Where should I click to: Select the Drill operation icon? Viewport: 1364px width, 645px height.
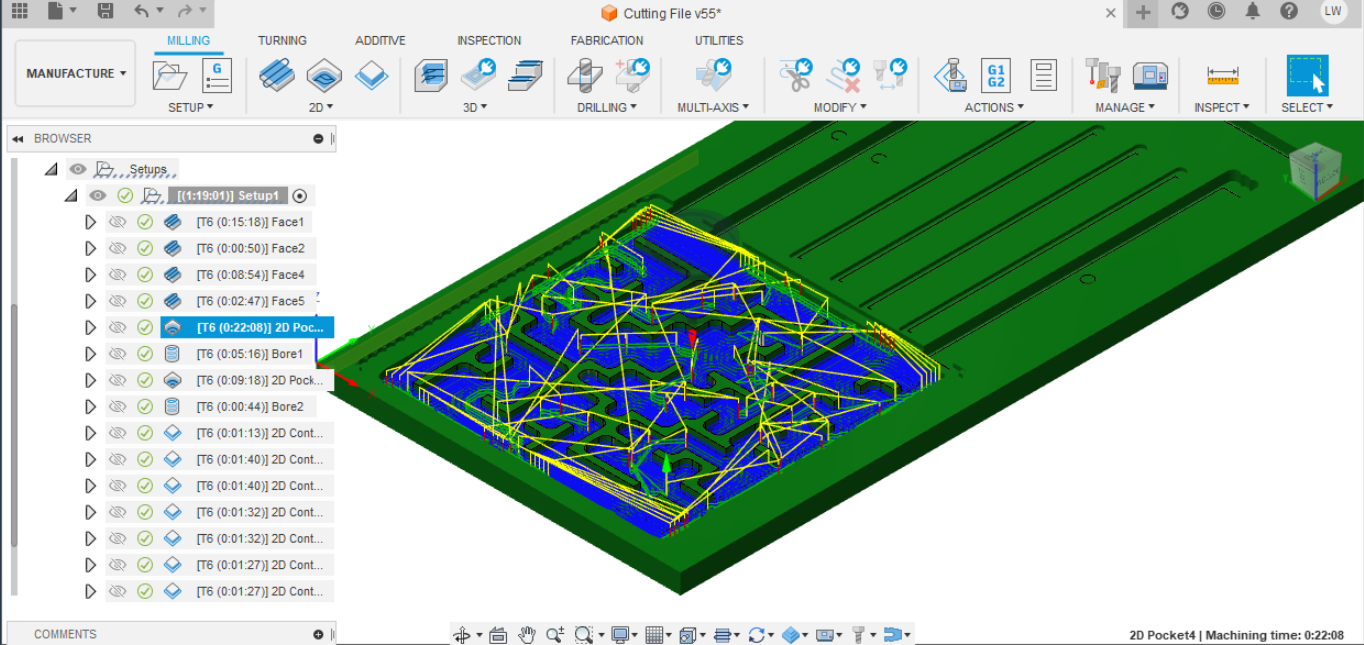(x=584, y=75)
